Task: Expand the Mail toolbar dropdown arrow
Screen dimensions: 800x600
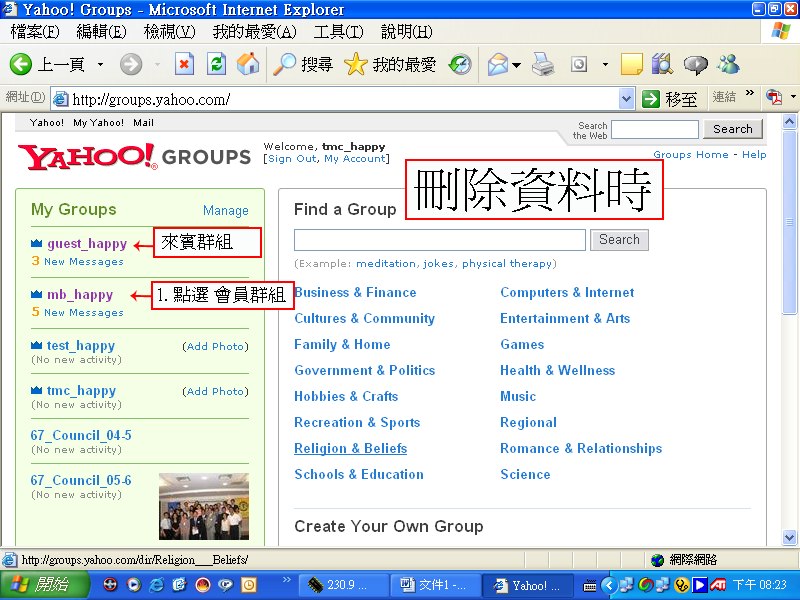Action: [516, 65]
